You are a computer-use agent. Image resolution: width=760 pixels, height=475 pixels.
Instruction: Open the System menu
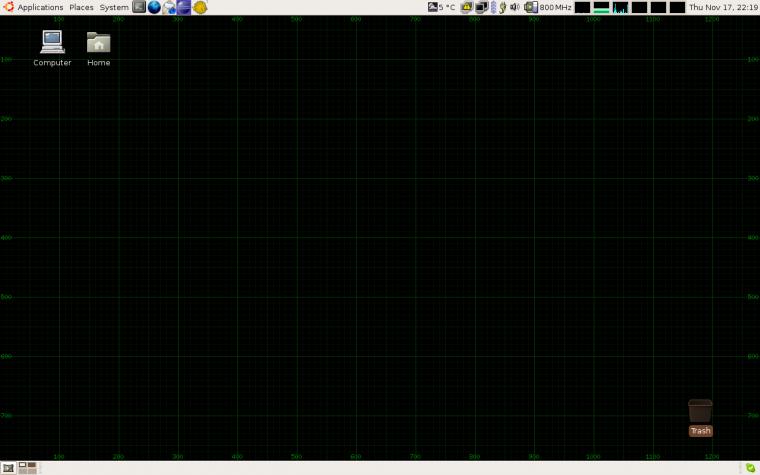click(114, 7)
